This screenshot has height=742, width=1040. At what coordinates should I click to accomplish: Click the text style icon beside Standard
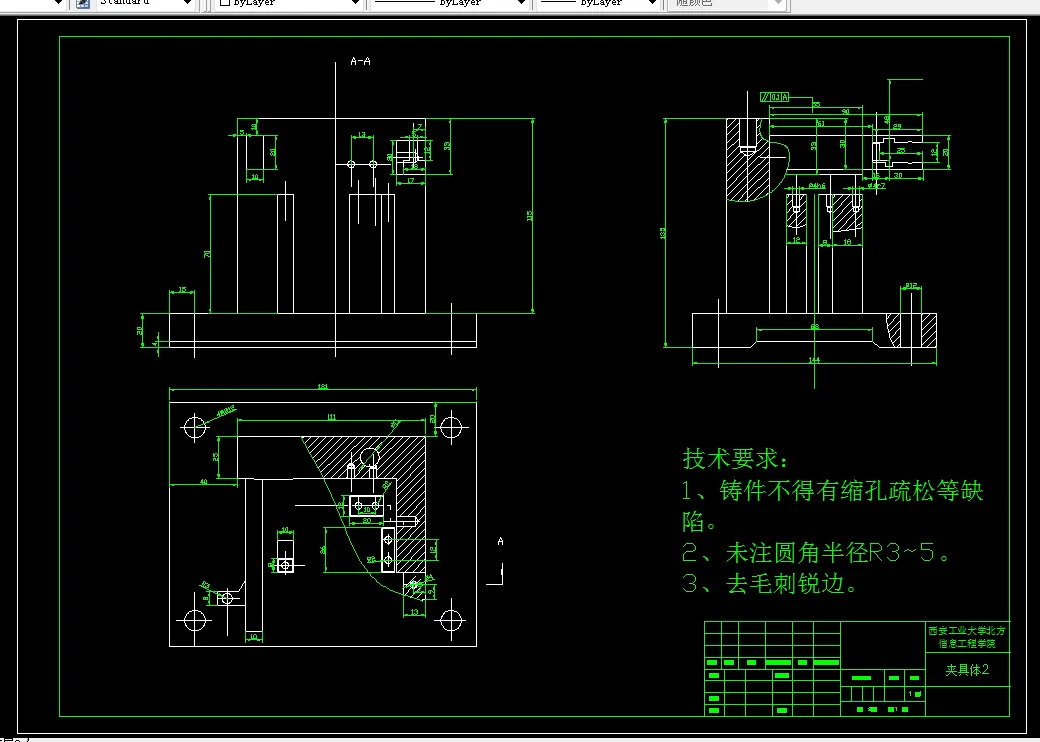(80, 4)
